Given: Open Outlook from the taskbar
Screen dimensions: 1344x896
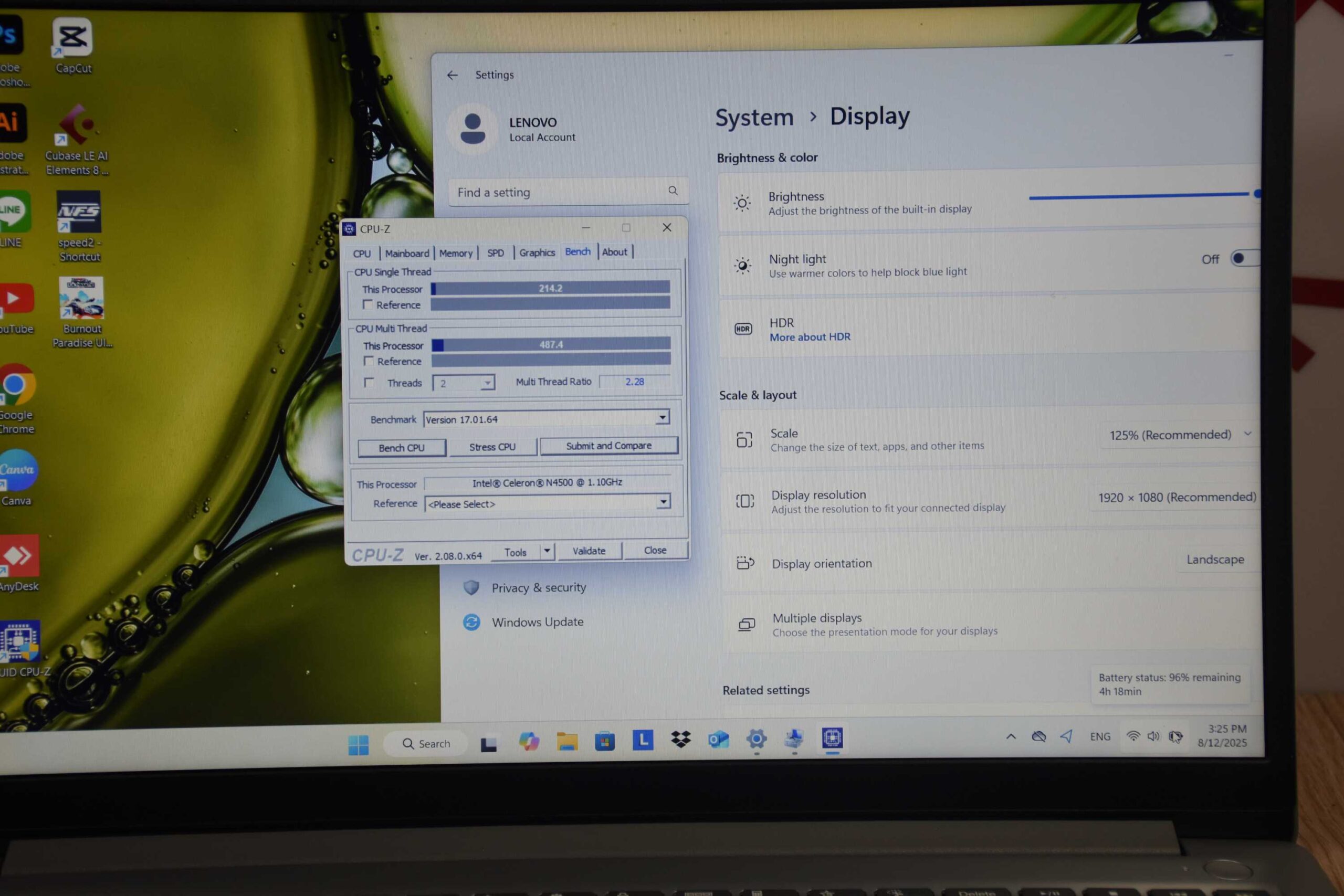Looking at the screenshot, I should tap(718, 740).
